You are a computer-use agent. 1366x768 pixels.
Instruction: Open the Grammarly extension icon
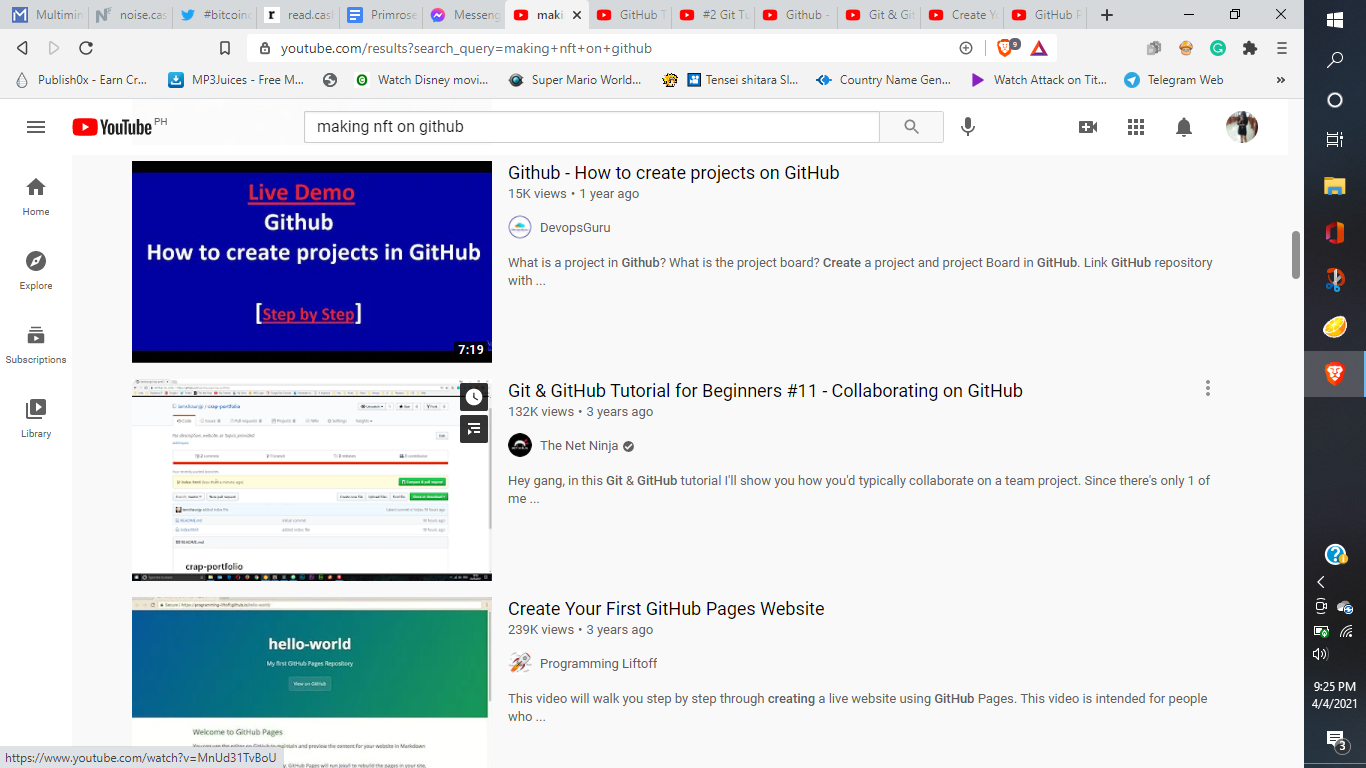(x=1218, y=48)
